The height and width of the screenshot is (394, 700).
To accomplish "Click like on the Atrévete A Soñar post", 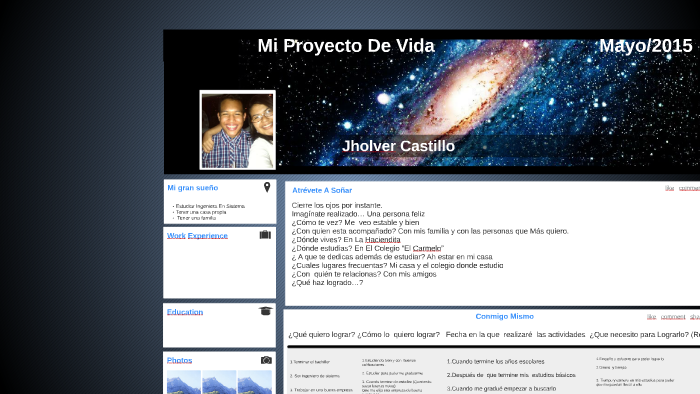I will [x=669, y=188].
